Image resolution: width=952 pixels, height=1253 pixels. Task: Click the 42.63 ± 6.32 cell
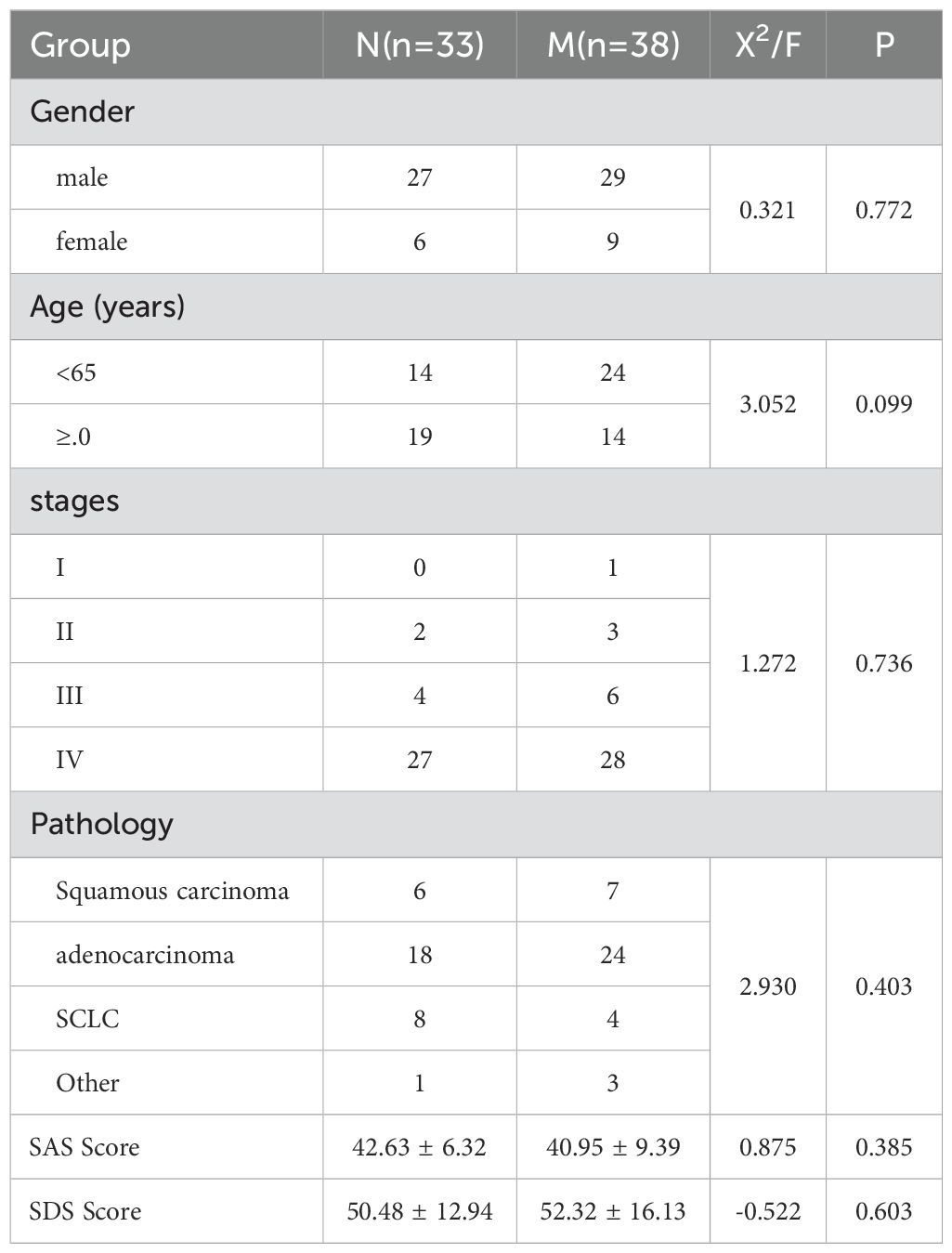pos(420,1147)
